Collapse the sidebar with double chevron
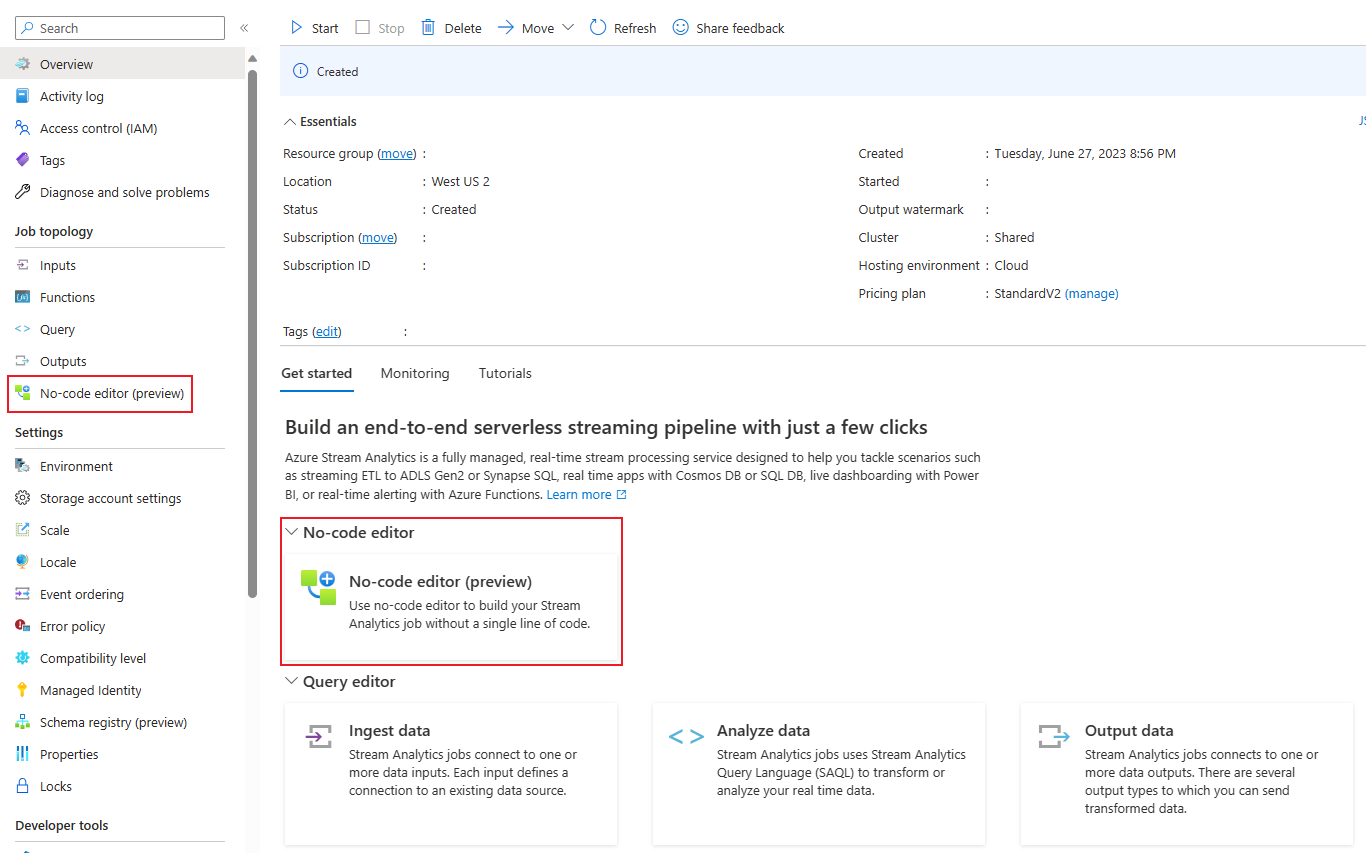This screenshot has height=853, width=1366. tap(244, 28)
